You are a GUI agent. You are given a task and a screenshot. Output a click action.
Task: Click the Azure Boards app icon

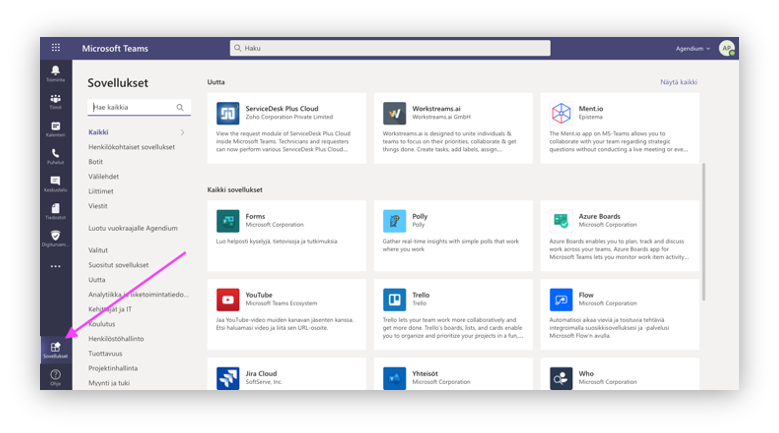click(561, 220)
